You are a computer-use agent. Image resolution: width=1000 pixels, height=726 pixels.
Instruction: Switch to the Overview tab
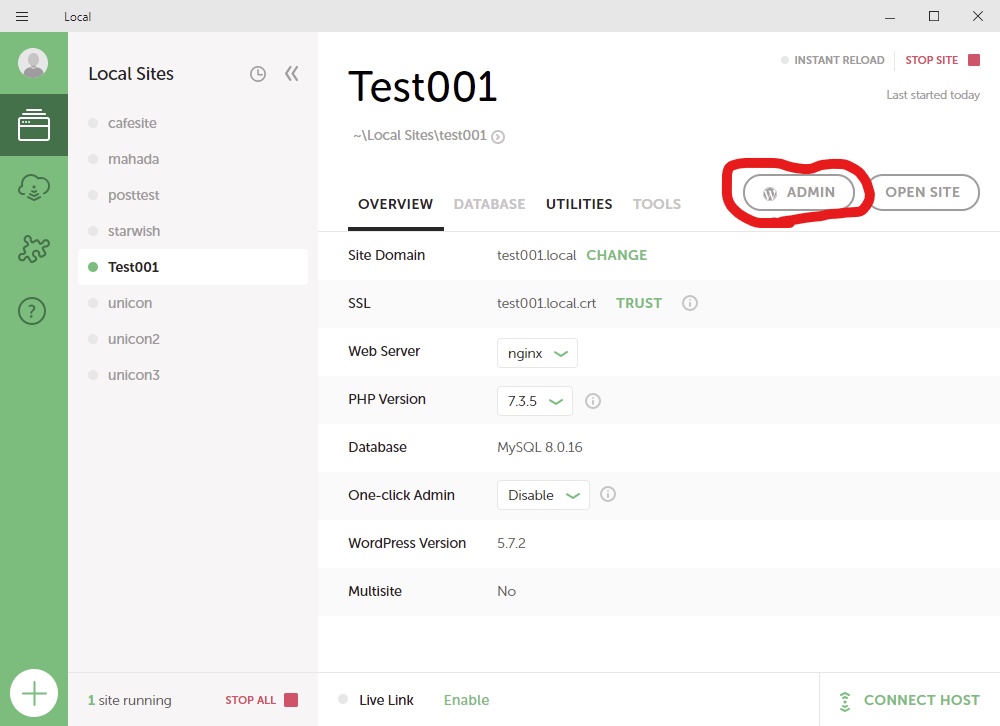point(395,204)
